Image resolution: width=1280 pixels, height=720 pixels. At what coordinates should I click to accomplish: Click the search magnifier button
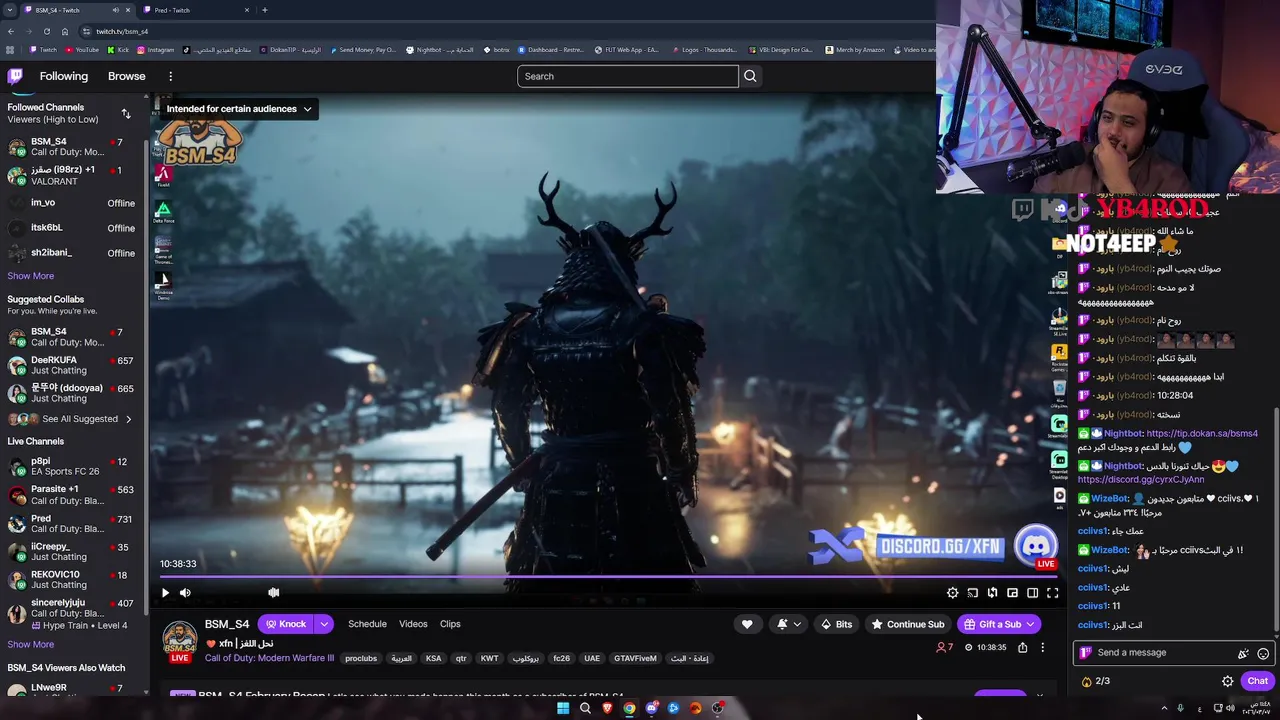click(x=750, y=76)
